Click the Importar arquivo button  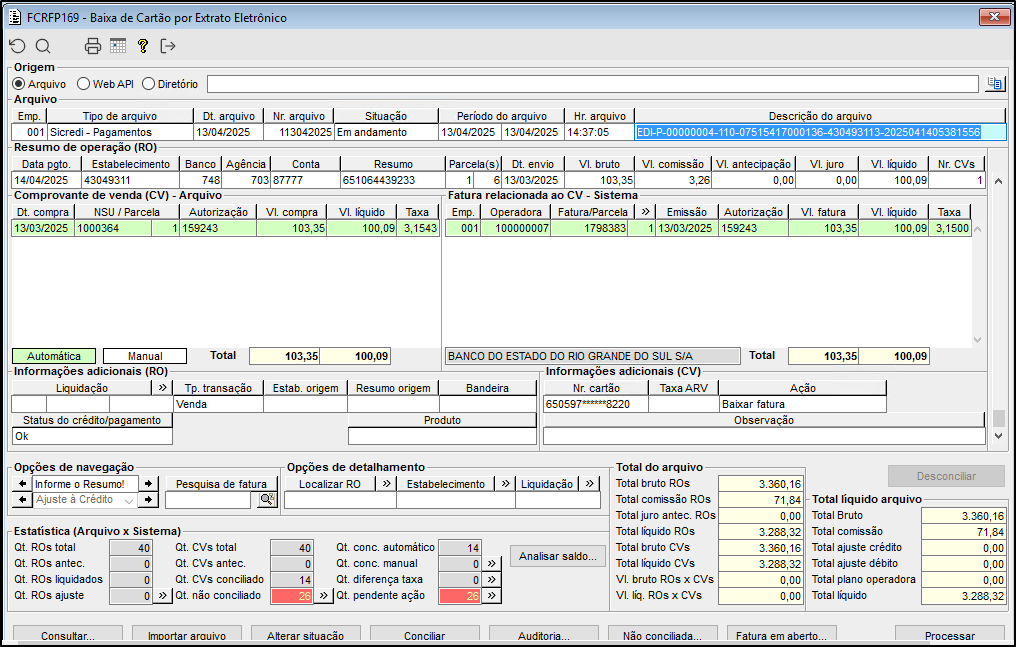pyautogui.click(x=187, y=635)
